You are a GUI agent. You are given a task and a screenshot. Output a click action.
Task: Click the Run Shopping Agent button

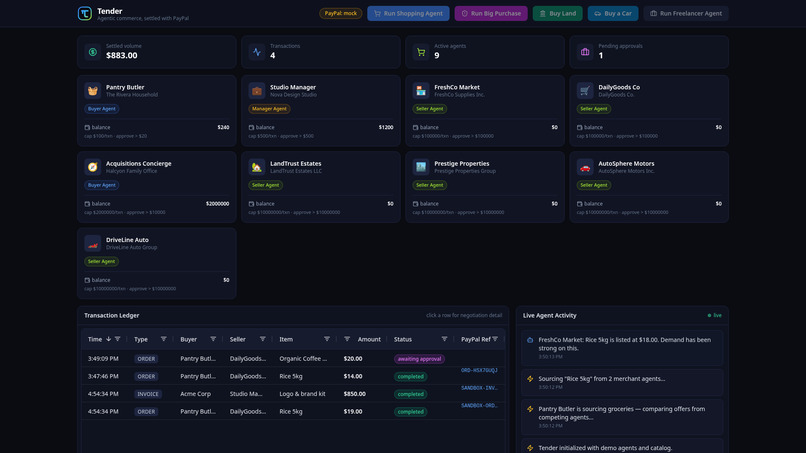click(408, 13)
